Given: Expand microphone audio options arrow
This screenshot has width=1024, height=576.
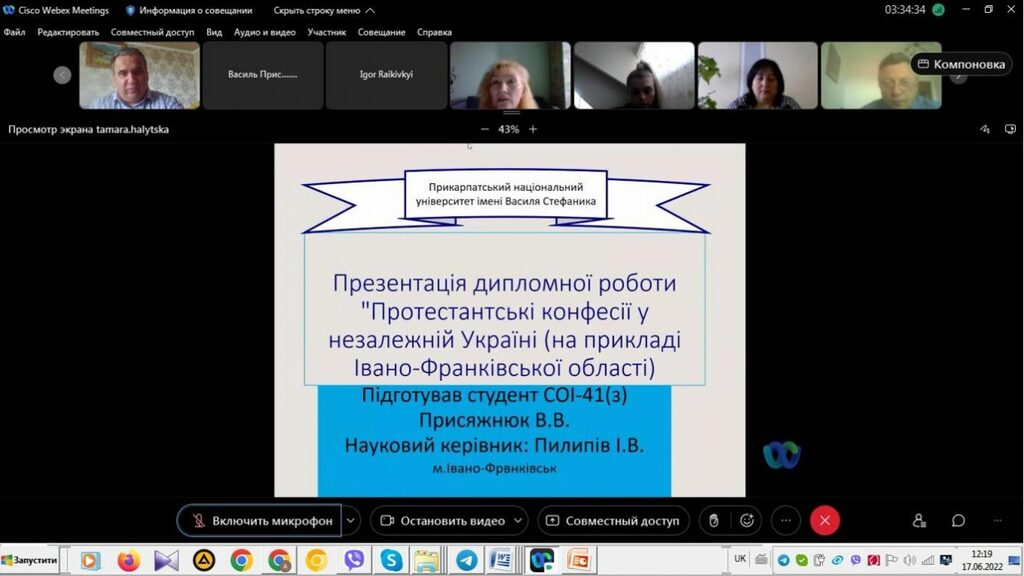Looking at the screenshot, I should pos(351,521).
